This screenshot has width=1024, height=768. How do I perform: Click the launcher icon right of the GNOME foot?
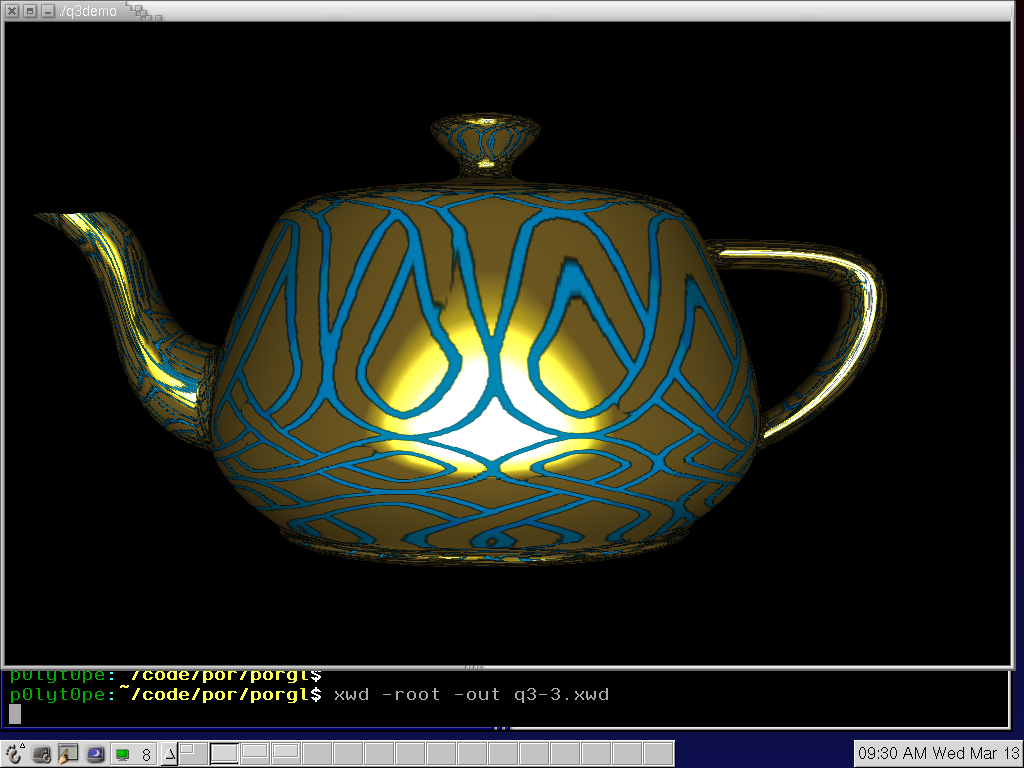[42, 754]
